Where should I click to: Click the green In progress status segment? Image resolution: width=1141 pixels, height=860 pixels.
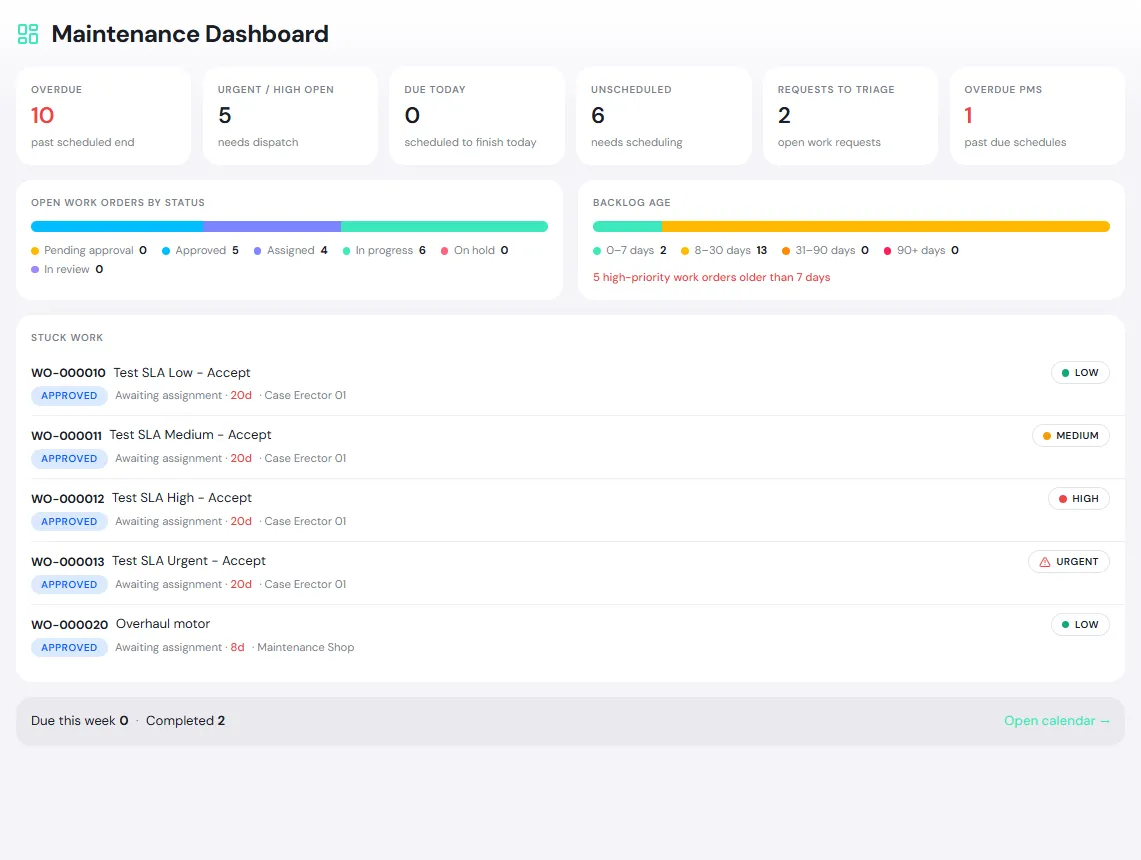pyautogui.click(x=445, y=226)
